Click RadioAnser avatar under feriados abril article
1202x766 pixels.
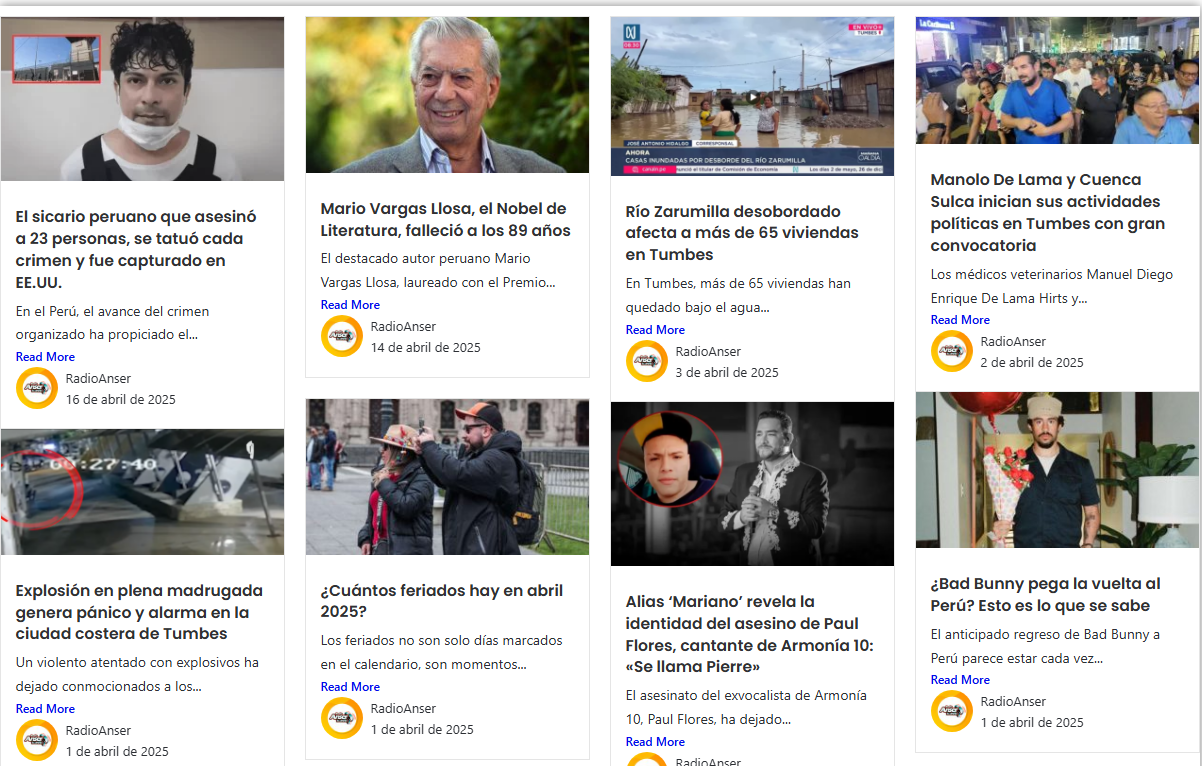342,718
